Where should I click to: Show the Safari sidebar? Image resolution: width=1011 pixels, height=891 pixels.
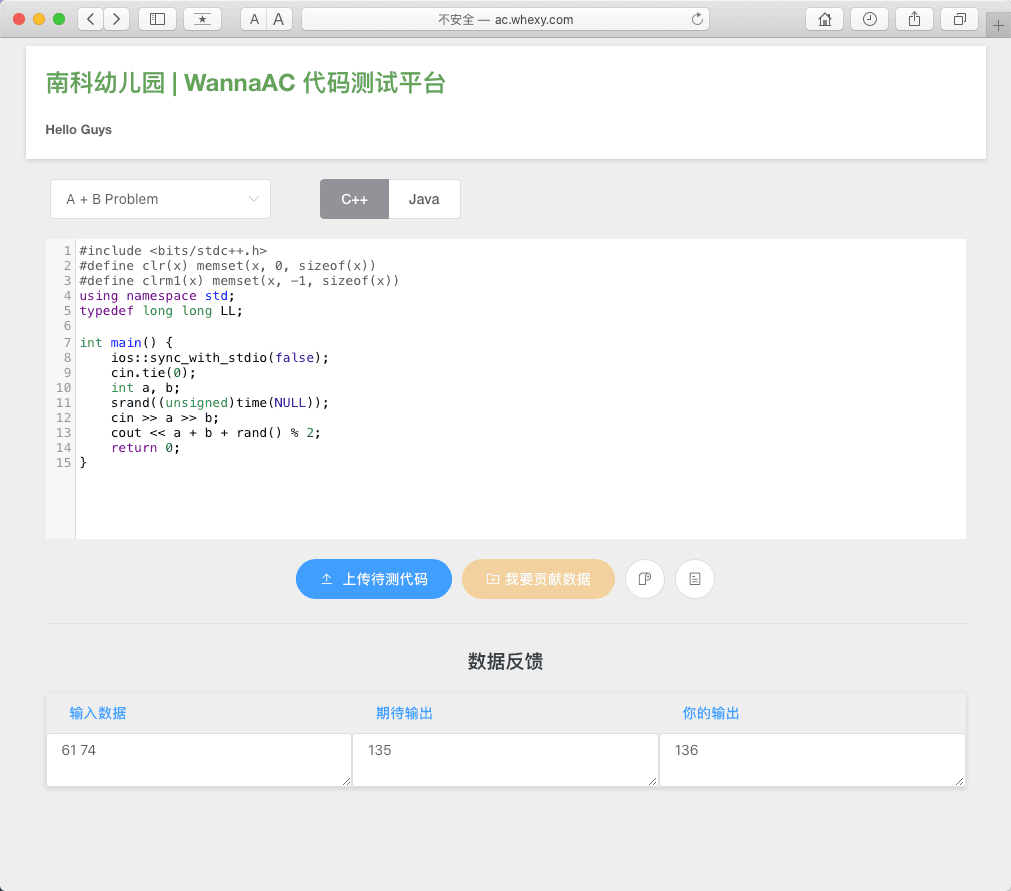pos(157,19)
